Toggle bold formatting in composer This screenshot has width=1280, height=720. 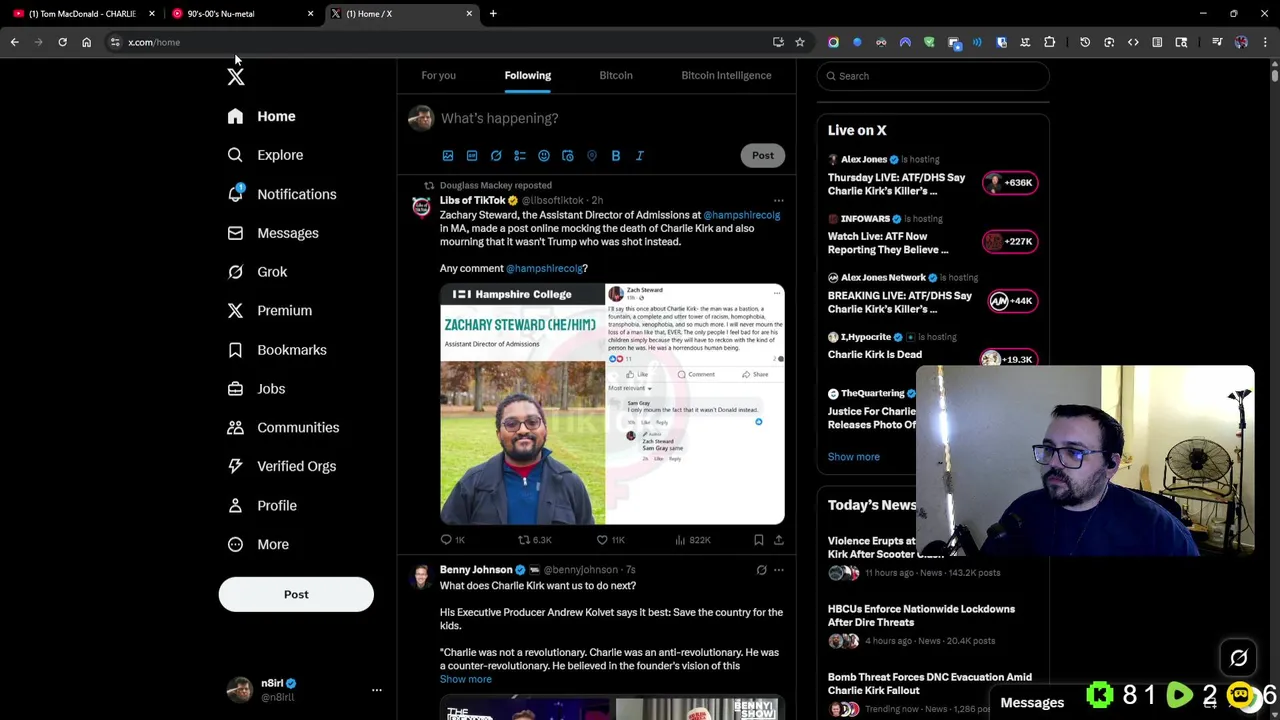coord(616,156)
